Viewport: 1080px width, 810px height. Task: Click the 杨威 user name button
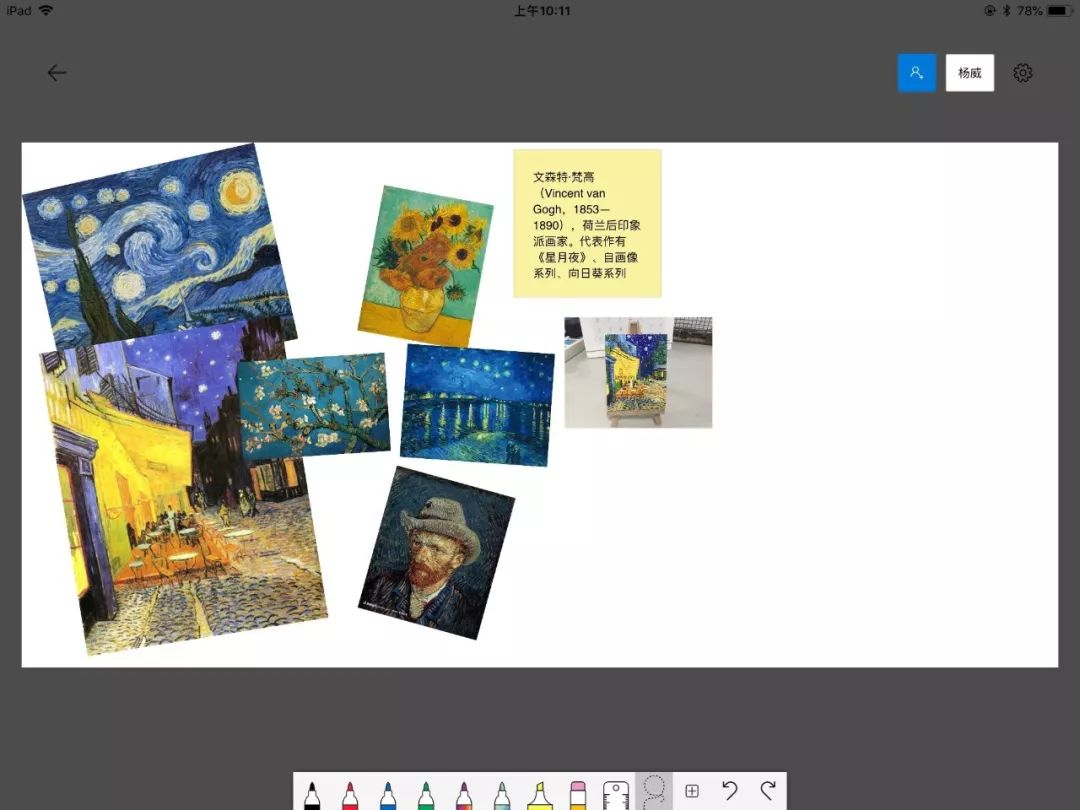969,72
